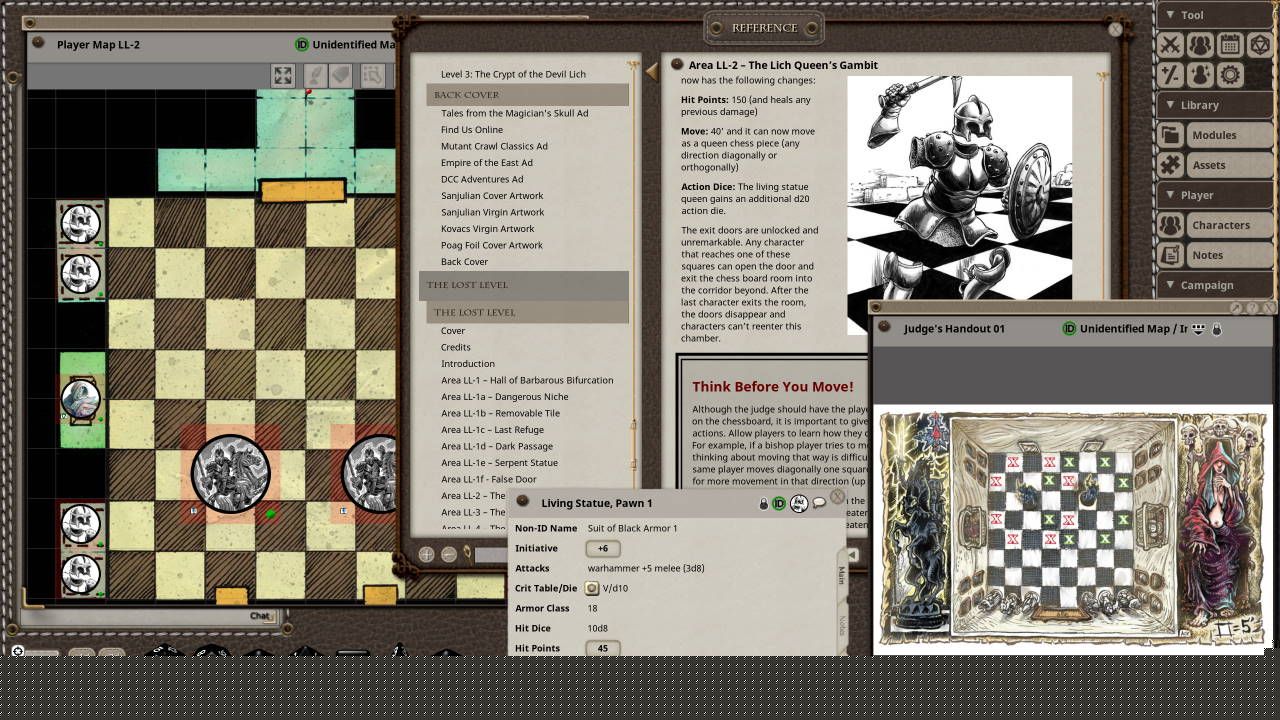This screenshot has height=720, width=1280.
Task: Click the link drag icon on Player Map title bar
Action: point(39,43)
